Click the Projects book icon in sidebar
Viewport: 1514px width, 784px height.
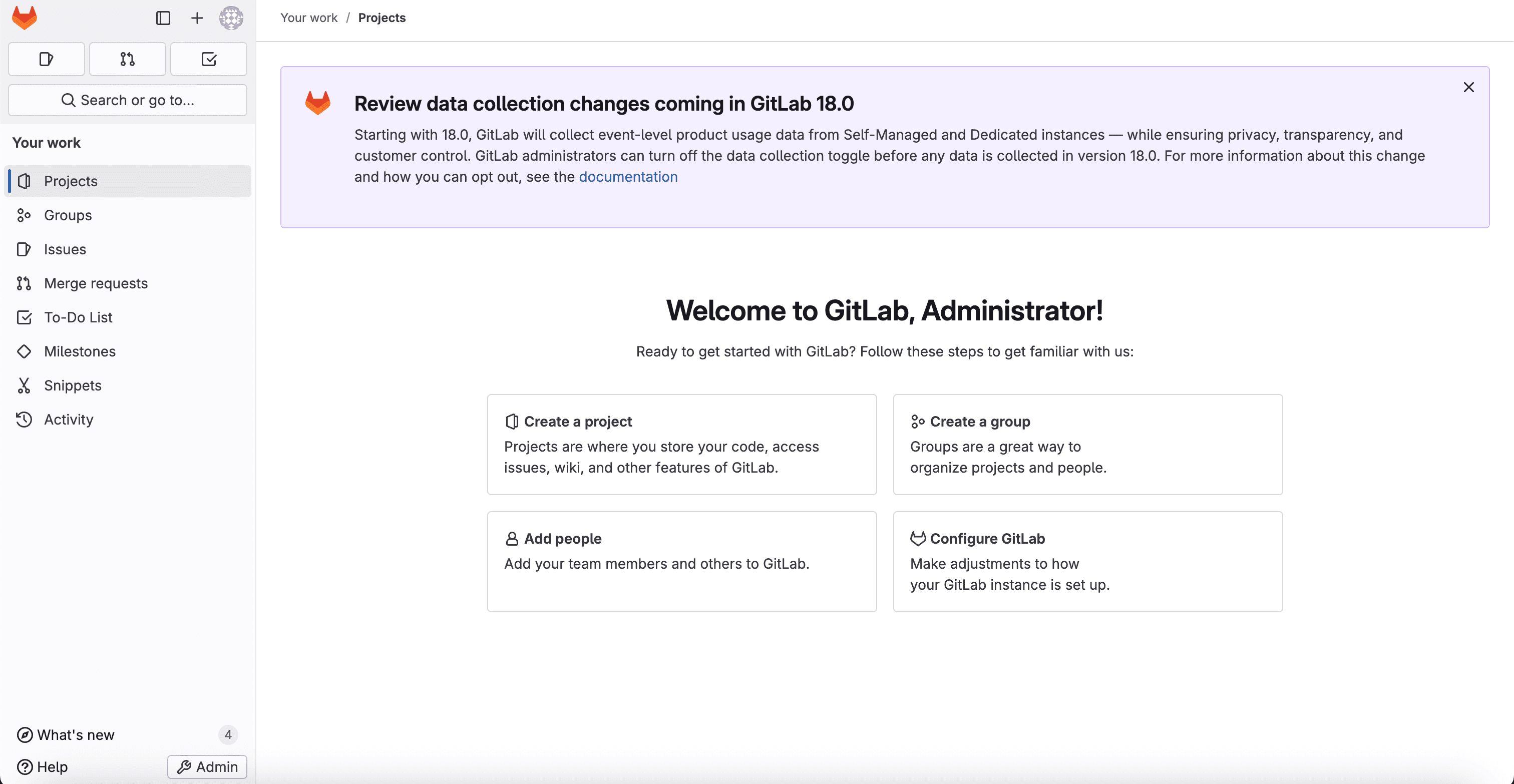click(x=24, y=181)
